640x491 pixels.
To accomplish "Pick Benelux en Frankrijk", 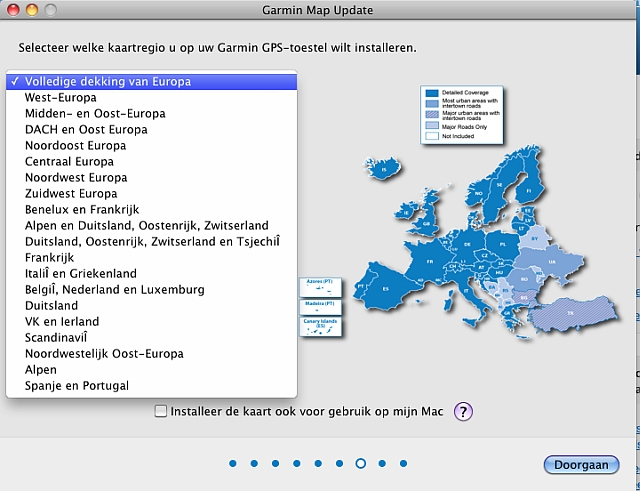I will tap(151, 210).
